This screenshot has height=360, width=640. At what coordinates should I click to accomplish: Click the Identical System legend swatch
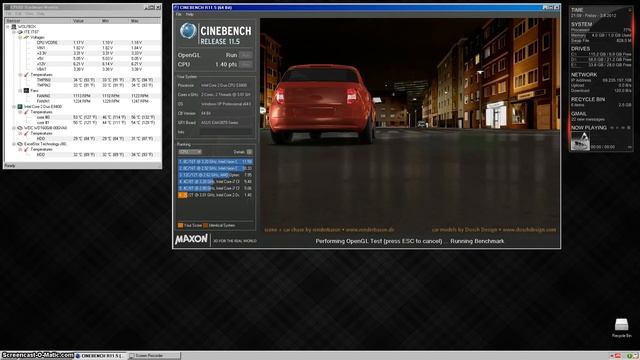205,225
